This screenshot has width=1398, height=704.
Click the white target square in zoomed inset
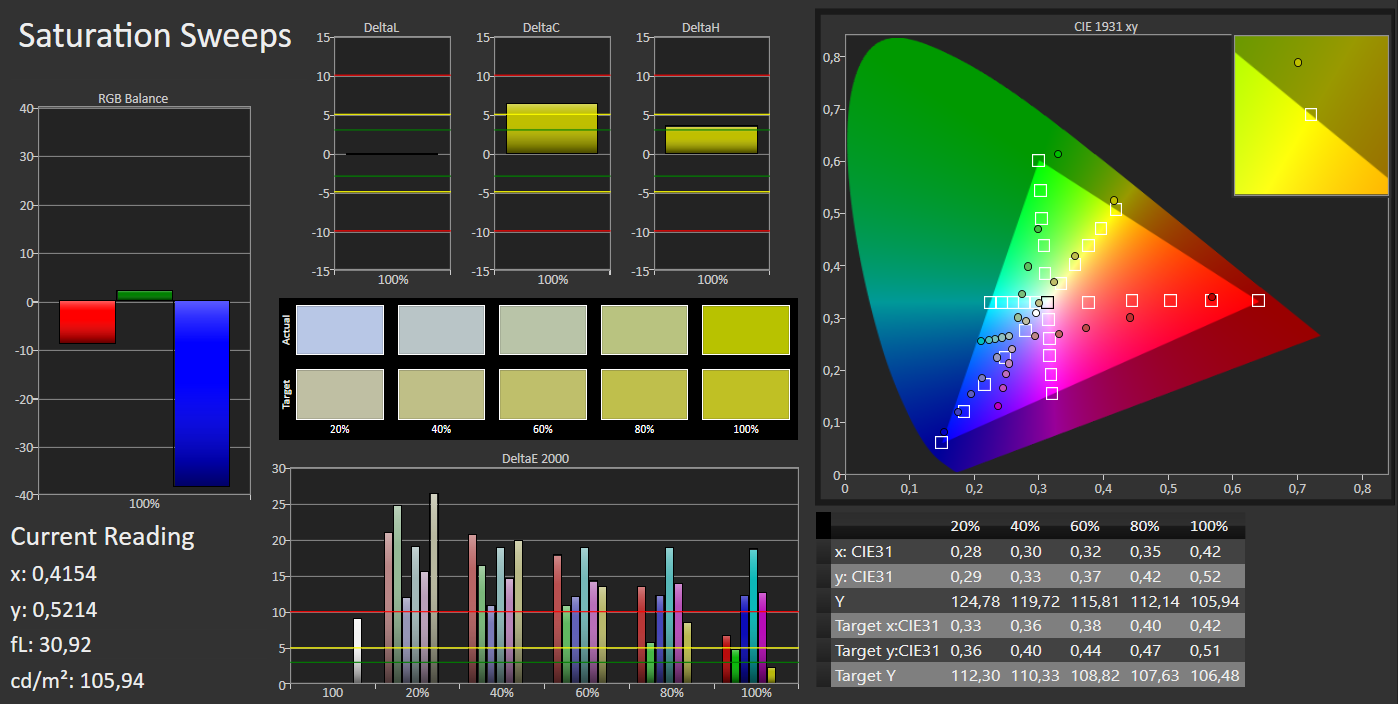tap(1311, 115)
